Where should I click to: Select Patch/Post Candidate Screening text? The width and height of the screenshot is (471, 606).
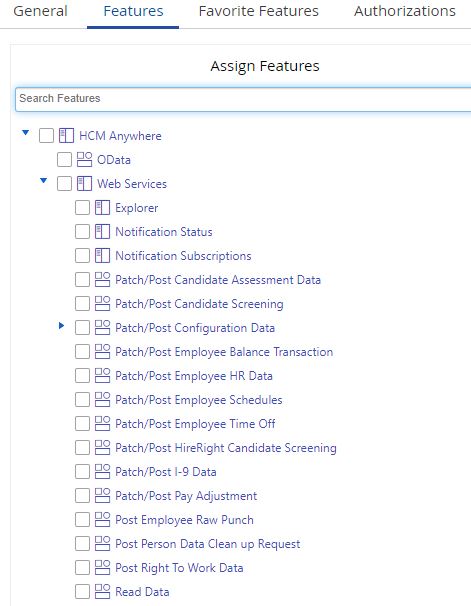[199, 304]
